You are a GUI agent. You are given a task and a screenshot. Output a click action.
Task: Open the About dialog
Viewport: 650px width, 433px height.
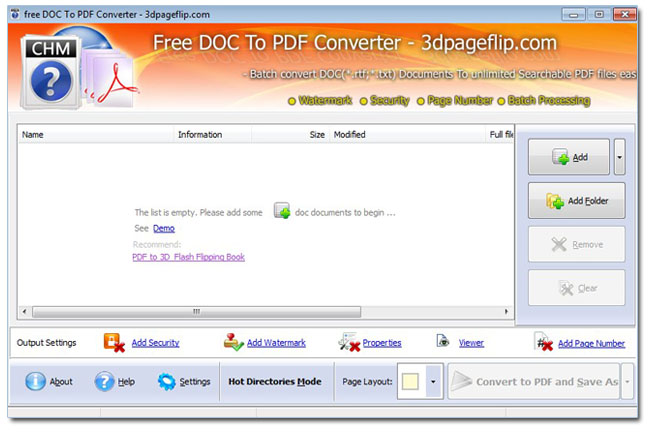[49, 382]
